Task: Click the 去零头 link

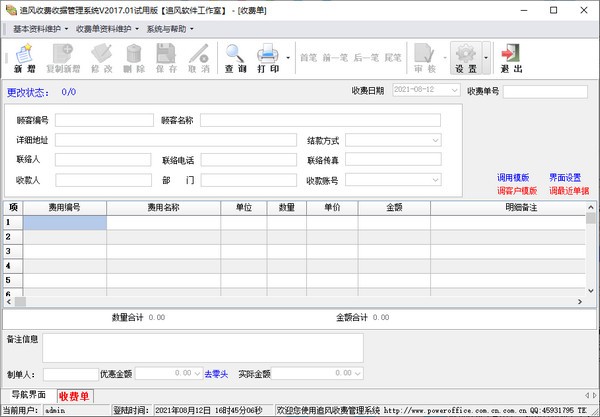Action: tap(216, 374)
